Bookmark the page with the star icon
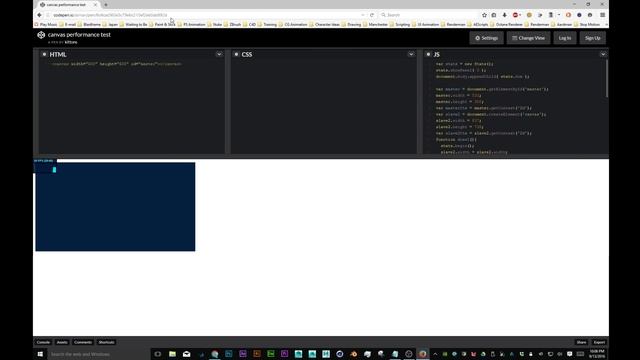Image resolution: width=640 pixels, height=360 pixels. 484,15
